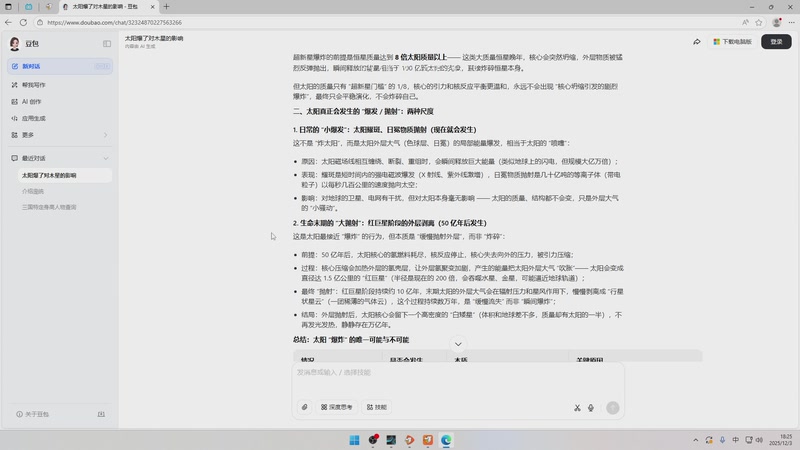
Task: View site info via the lock icon
Action: point(40,22)
